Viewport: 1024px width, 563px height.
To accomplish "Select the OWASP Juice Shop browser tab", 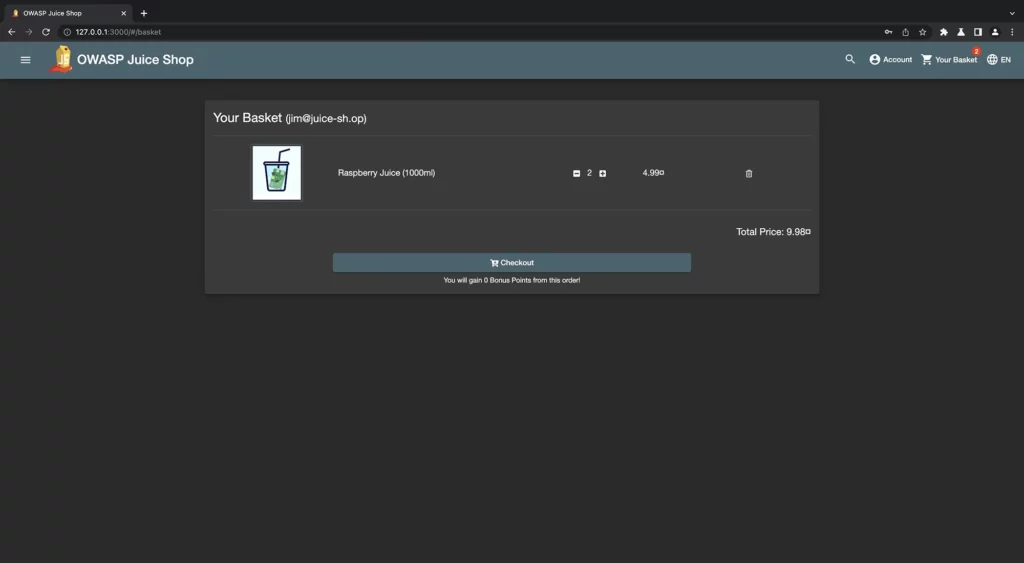I will pyautogui.click(x=68, y=13).
